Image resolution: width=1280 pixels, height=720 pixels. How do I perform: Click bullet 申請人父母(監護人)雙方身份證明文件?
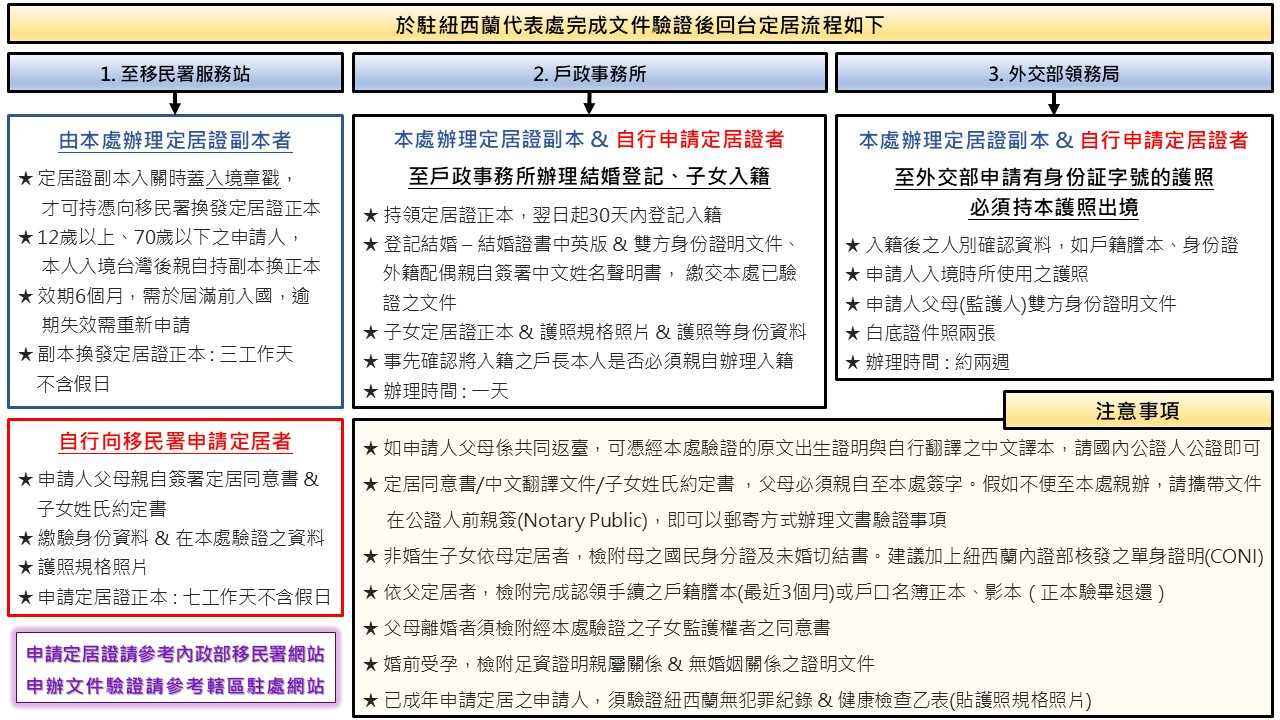pyautogui.click(x=1011, y=303)
